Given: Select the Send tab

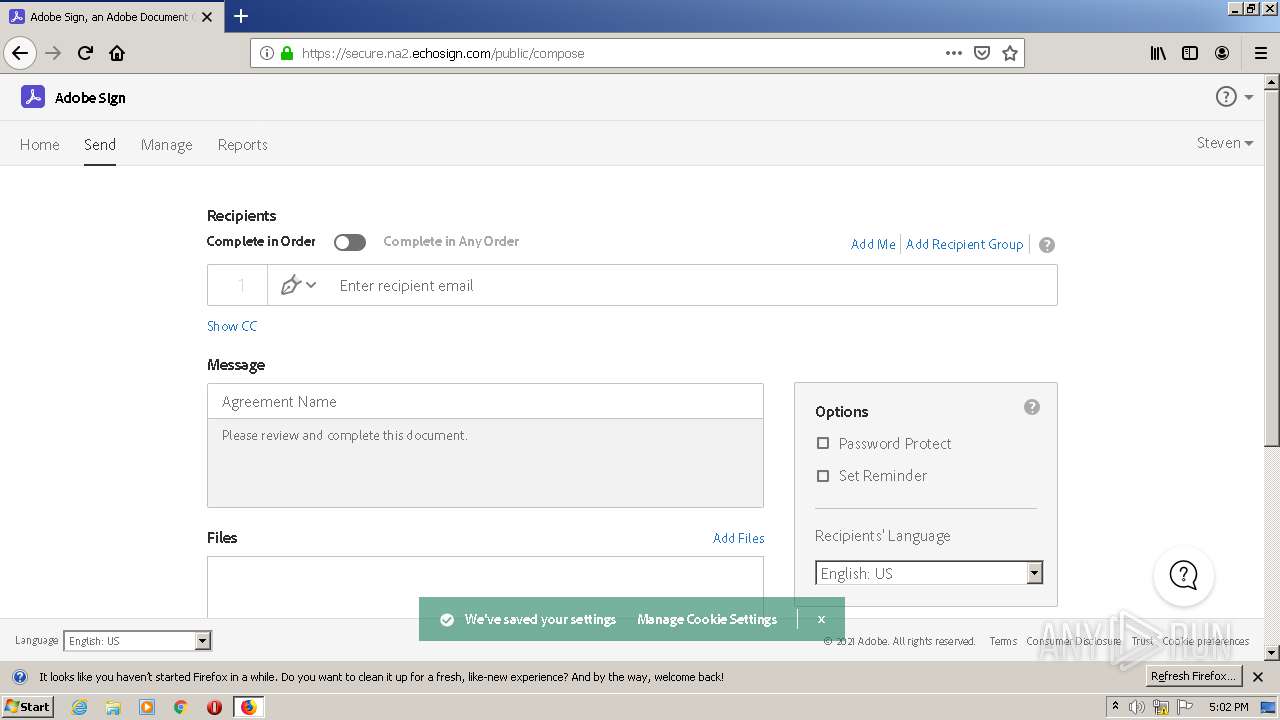Looking at the screenshot, I should click(100, 145).
